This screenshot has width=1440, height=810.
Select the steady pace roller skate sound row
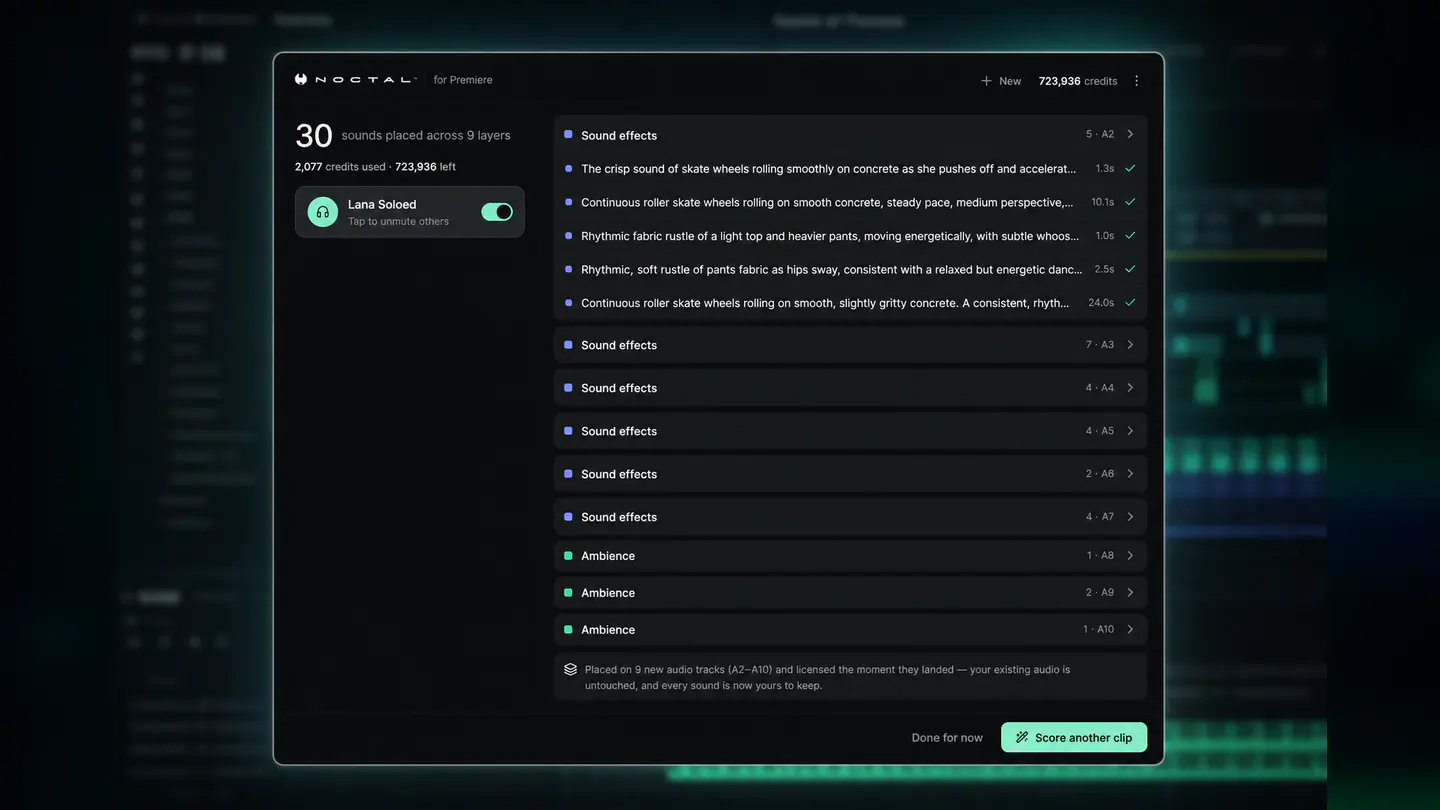[850, 202]
